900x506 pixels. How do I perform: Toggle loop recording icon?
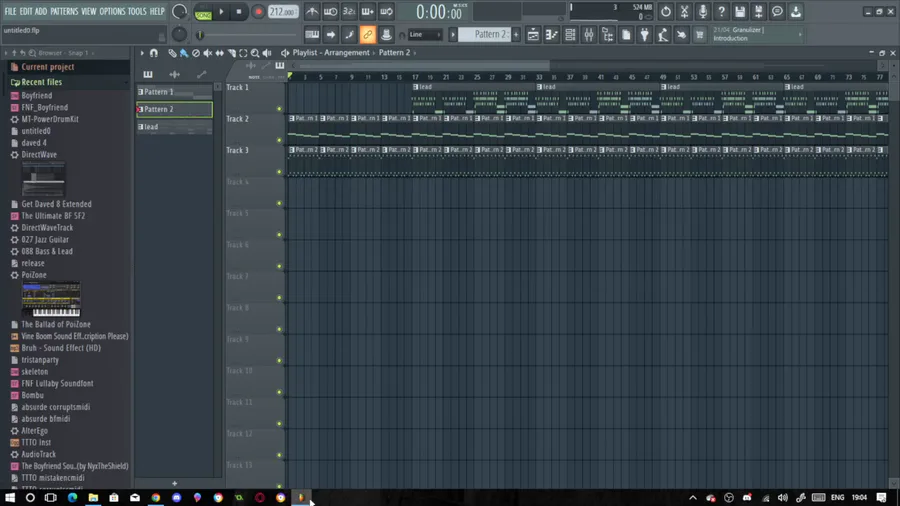click(x=386, y=11)
